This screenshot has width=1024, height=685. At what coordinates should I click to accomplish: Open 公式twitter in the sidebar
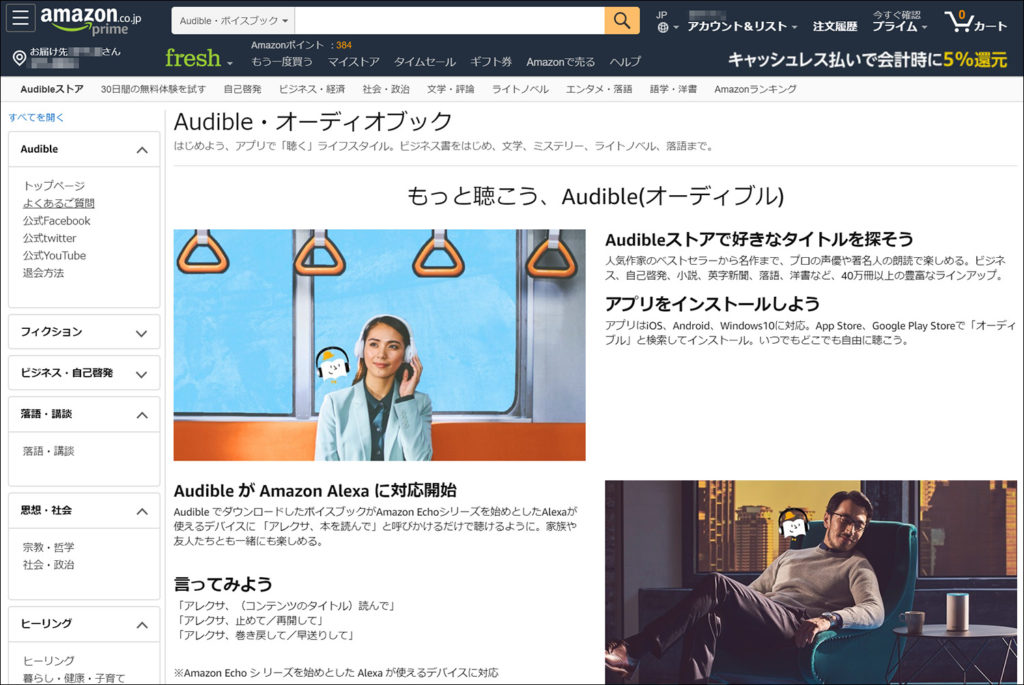49,238
